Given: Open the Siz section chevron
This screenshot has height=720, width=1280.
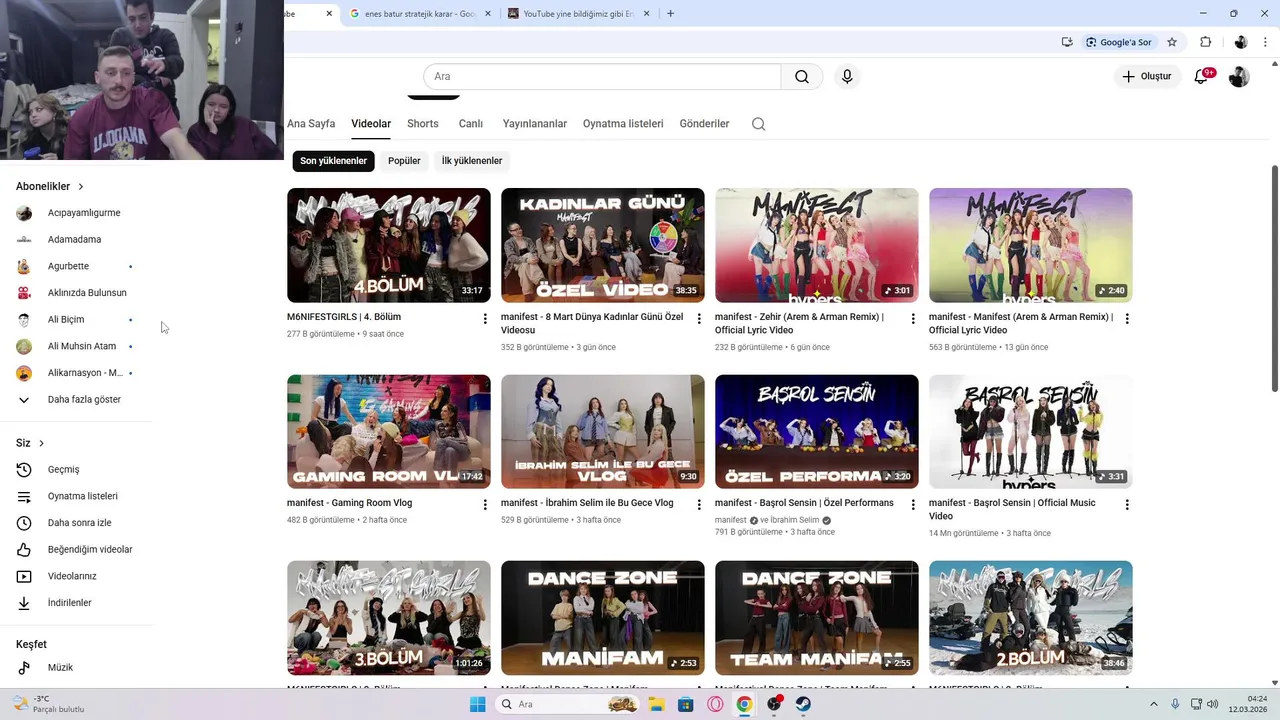Looking at the screenshot, I should pos(41,443).
